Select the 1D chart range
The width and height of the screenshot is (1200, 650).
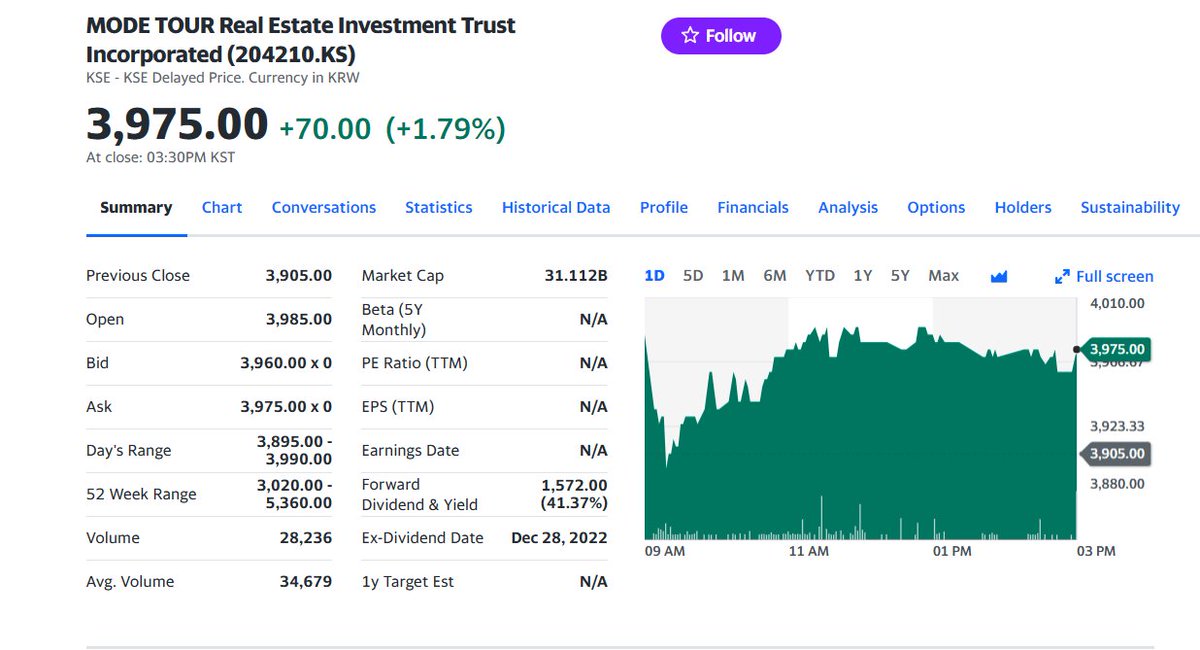pos(655,276)
